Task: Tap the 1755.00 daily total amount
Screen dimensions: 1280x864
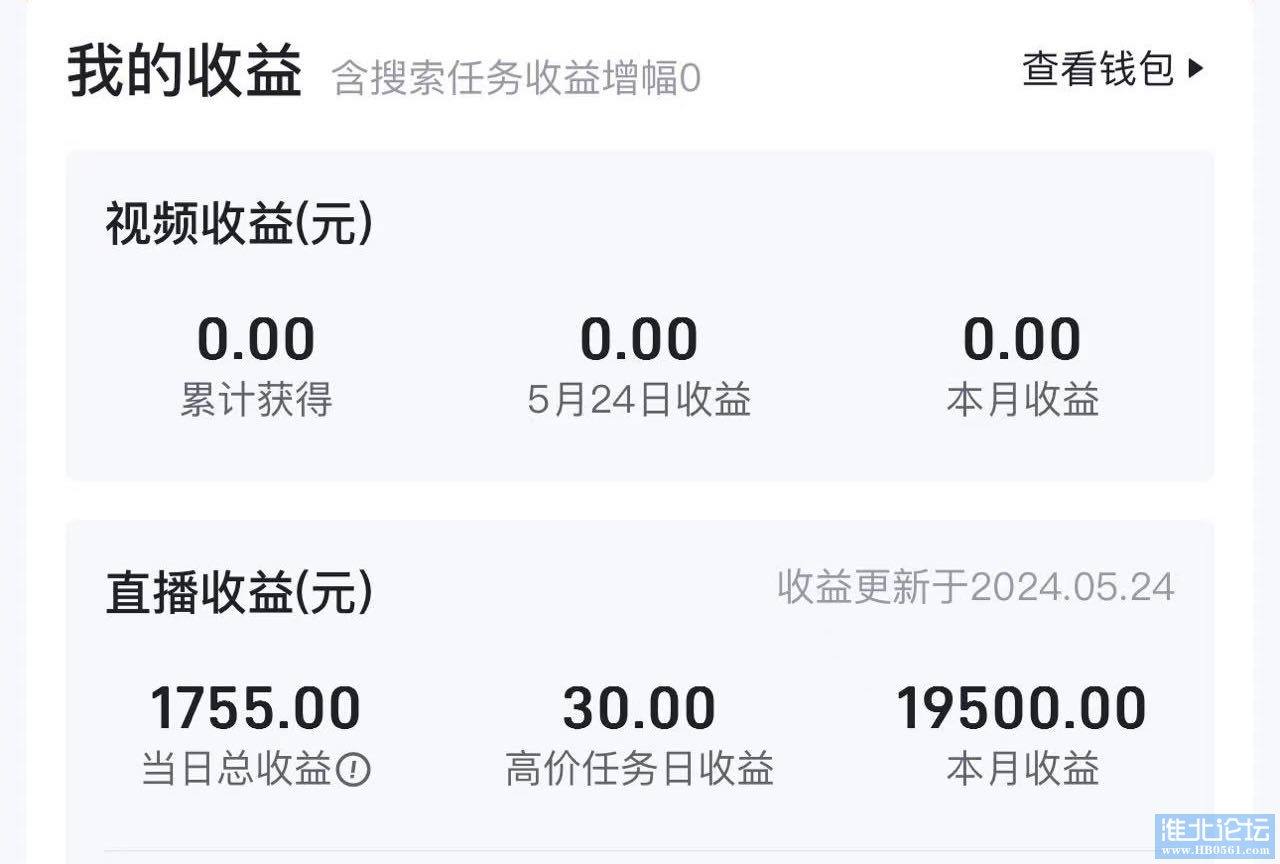Action: [256, 708]
